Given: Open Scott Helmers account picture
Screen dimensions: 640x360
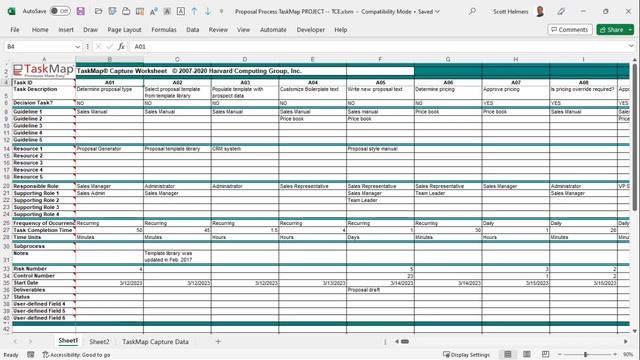Looking at the screenshot, I should 540,11.
